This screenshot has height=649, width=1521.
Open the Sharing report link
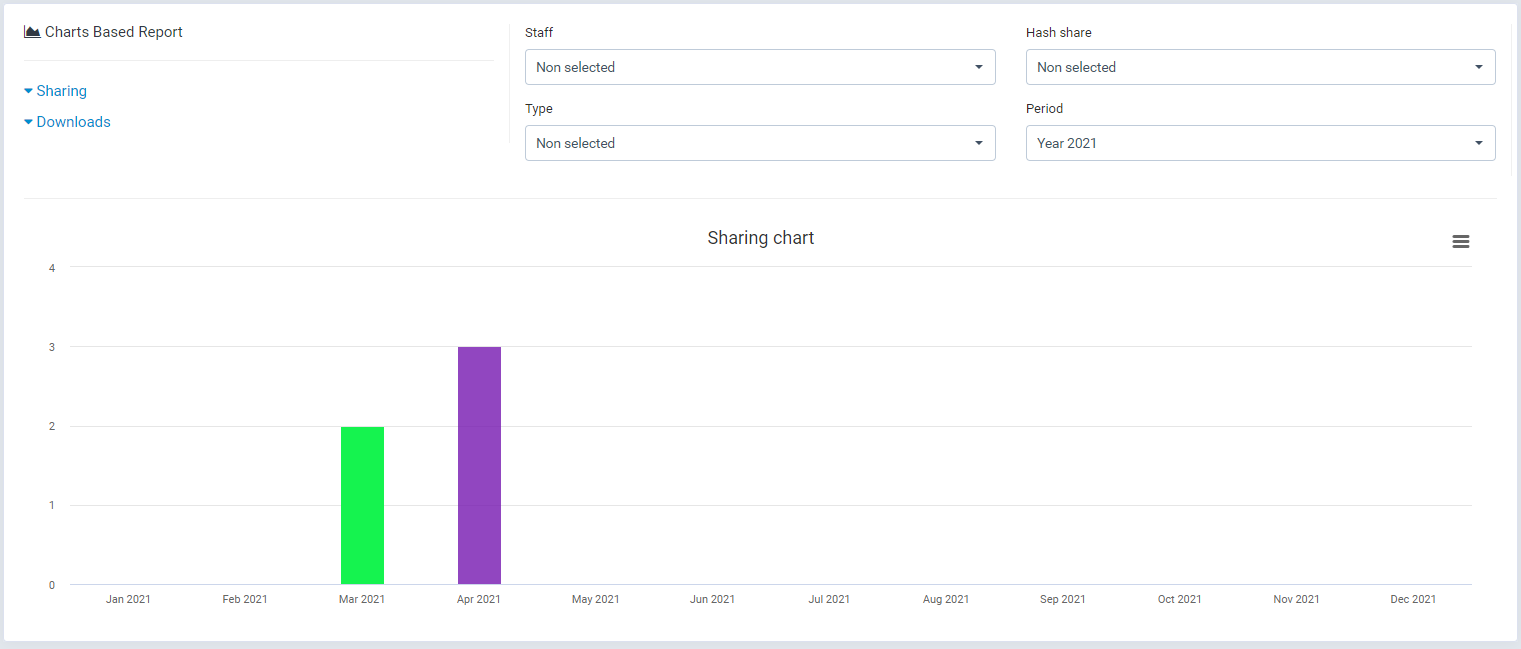62,91
